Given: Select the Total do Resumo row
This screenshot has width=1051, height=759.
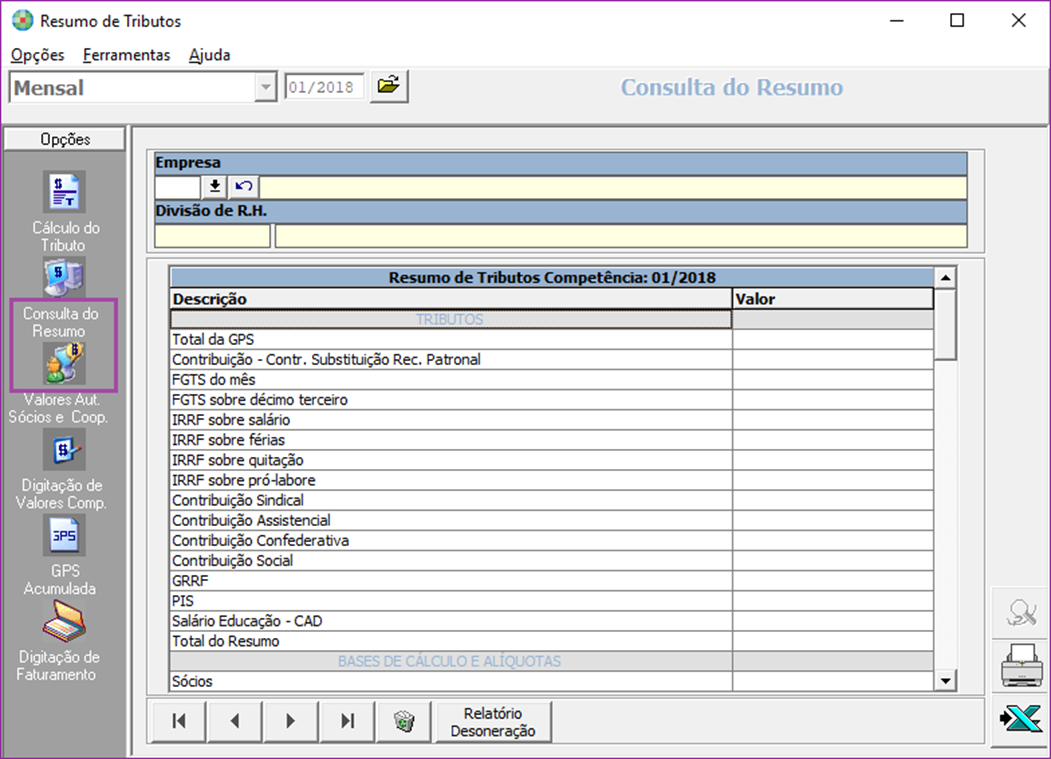Looking at the screenshot, I should (x=551, y=641).
